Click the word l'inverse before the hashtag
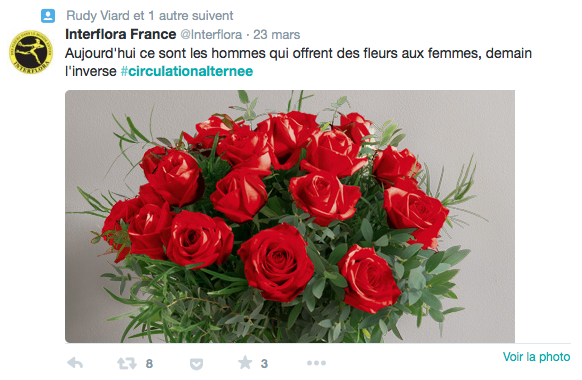This screenshot has height=380, width=582. pos(91,71)
